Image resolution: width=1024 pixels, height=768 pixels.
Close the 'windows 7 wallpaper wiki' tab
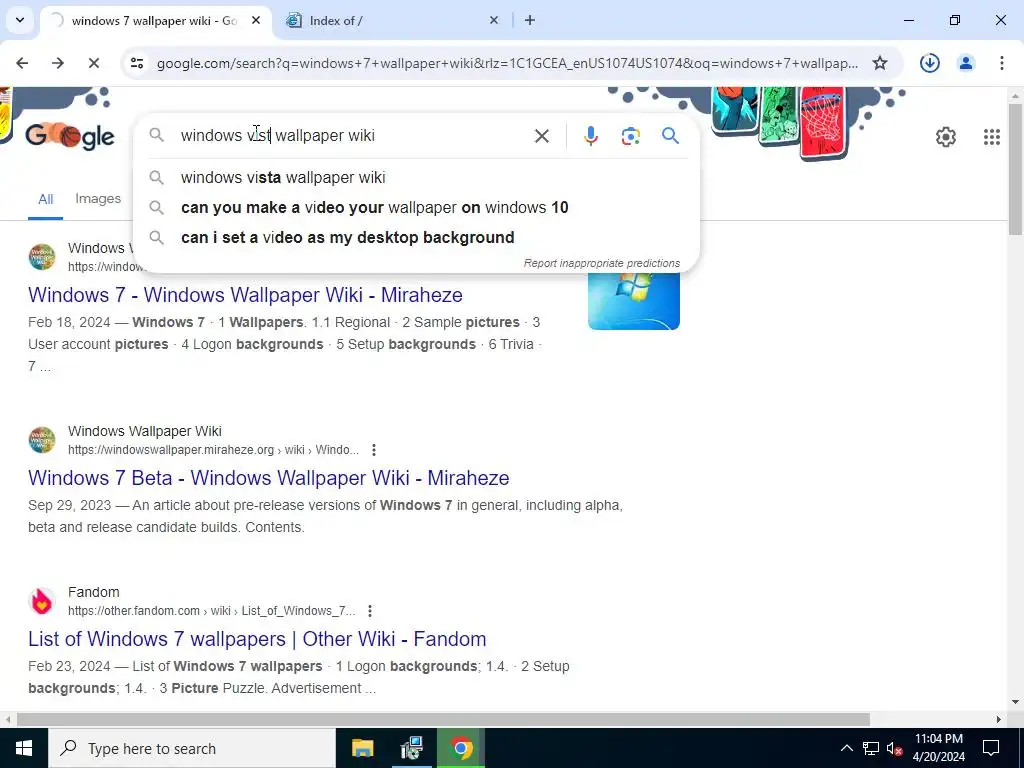(256, 20)
